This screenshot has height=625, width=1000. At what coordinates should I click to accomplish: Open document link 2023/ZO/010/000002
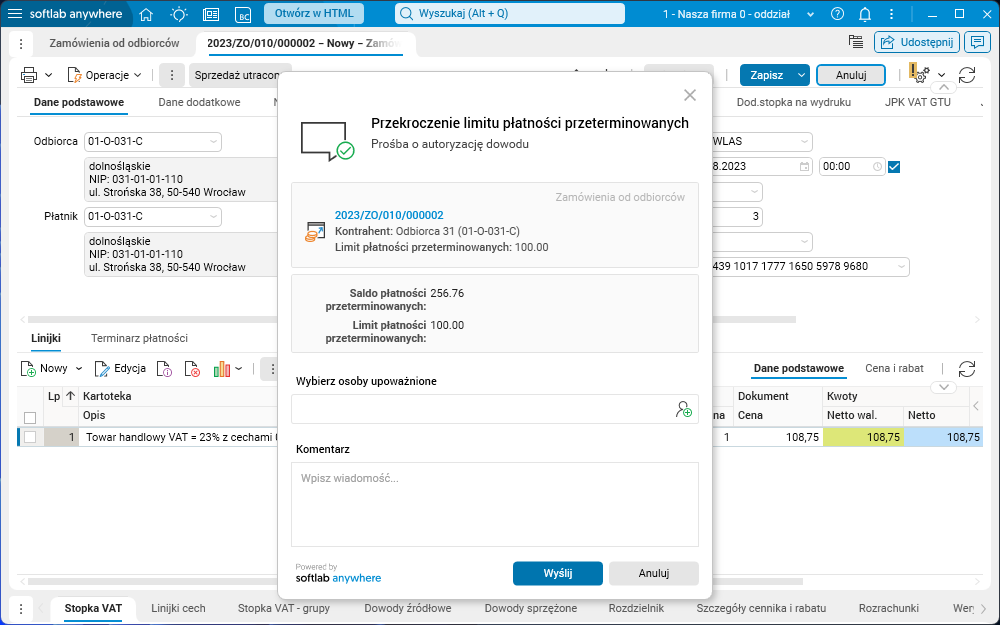(x=389, y=214)
